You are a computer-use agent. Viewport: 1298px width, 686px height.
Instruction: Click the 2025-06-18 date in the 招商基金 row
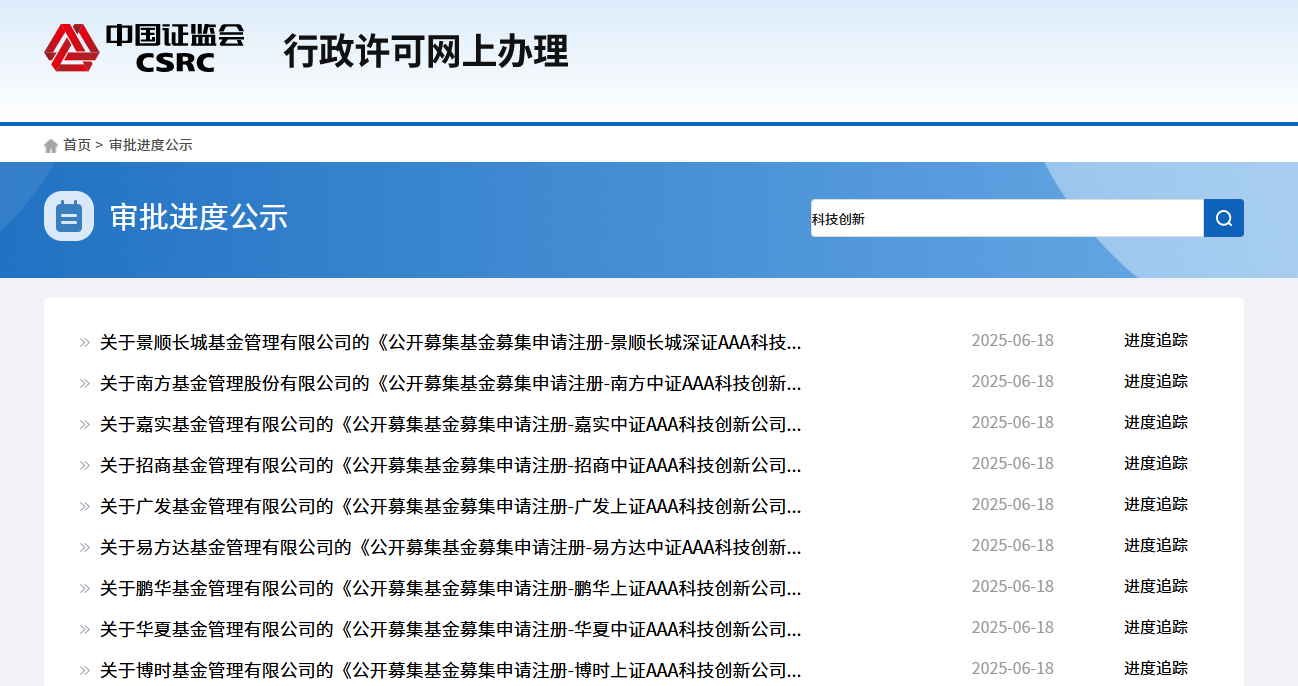[x=1013, y=463]
